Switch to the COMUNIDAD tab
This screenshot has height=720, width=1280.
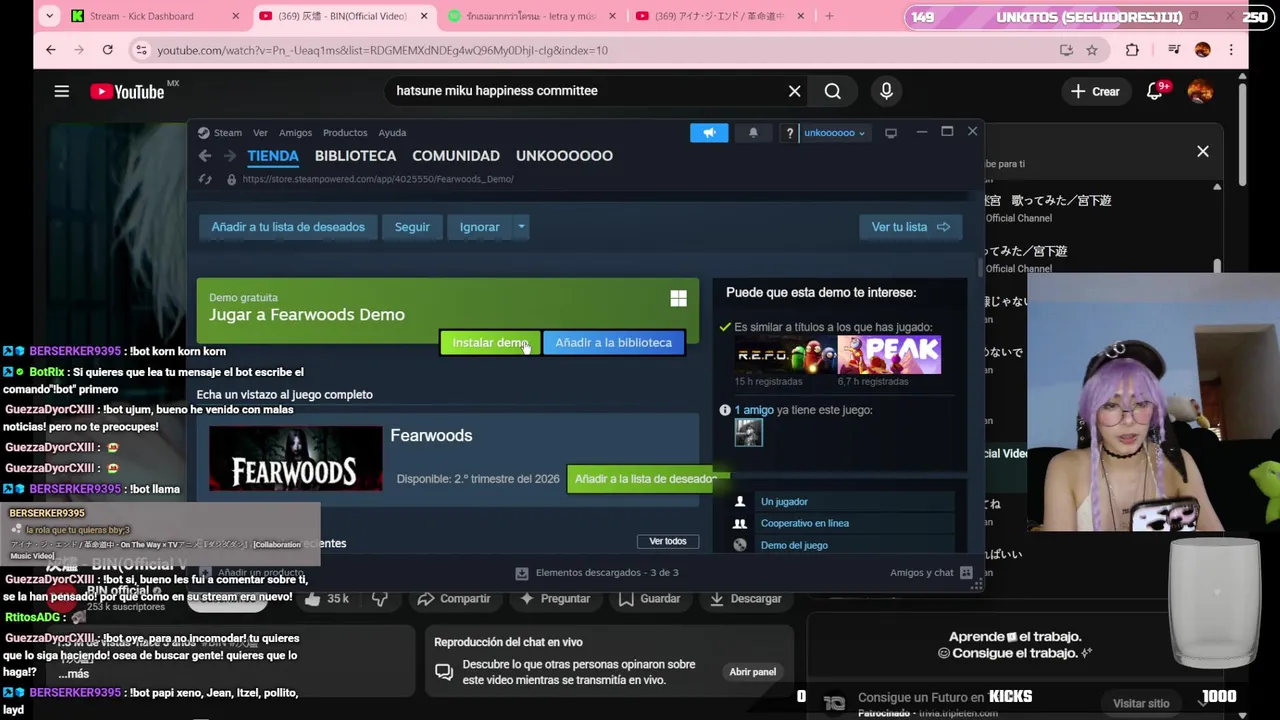pyautogui.click(x=456, y=156)
